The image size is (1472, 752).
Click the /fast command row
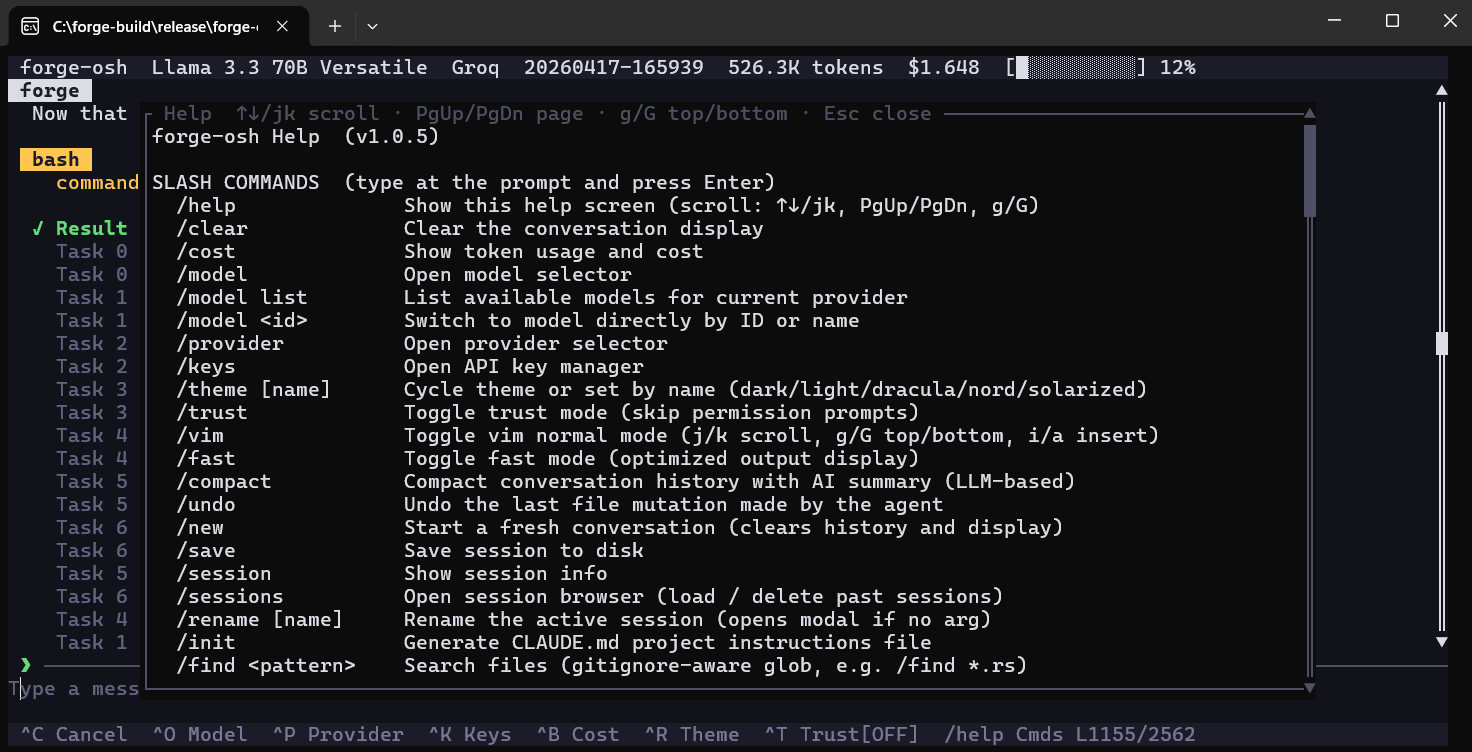(548, 459)
